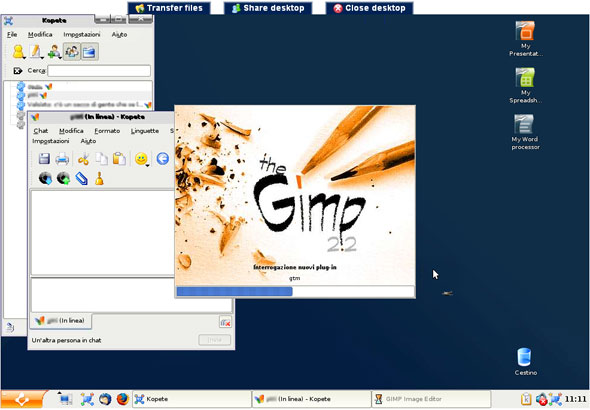Click the clear search icon beside Cerca

coord(17,70)
